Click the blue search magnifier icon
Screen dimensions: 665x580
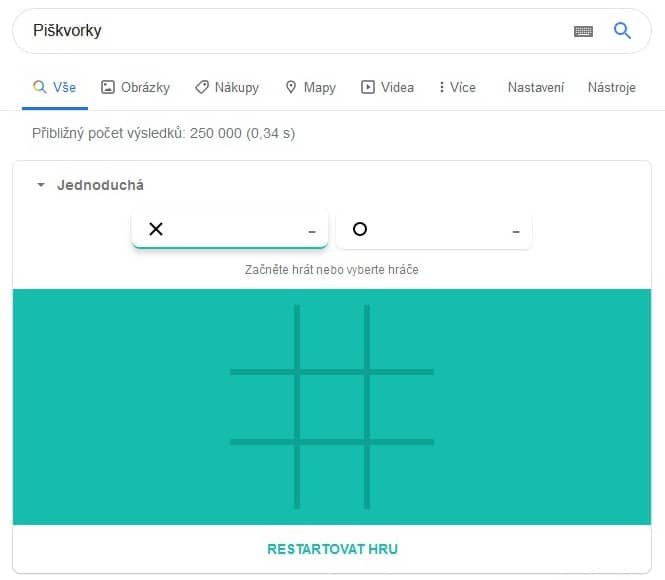pyautogui.click(x=622, y=31)
